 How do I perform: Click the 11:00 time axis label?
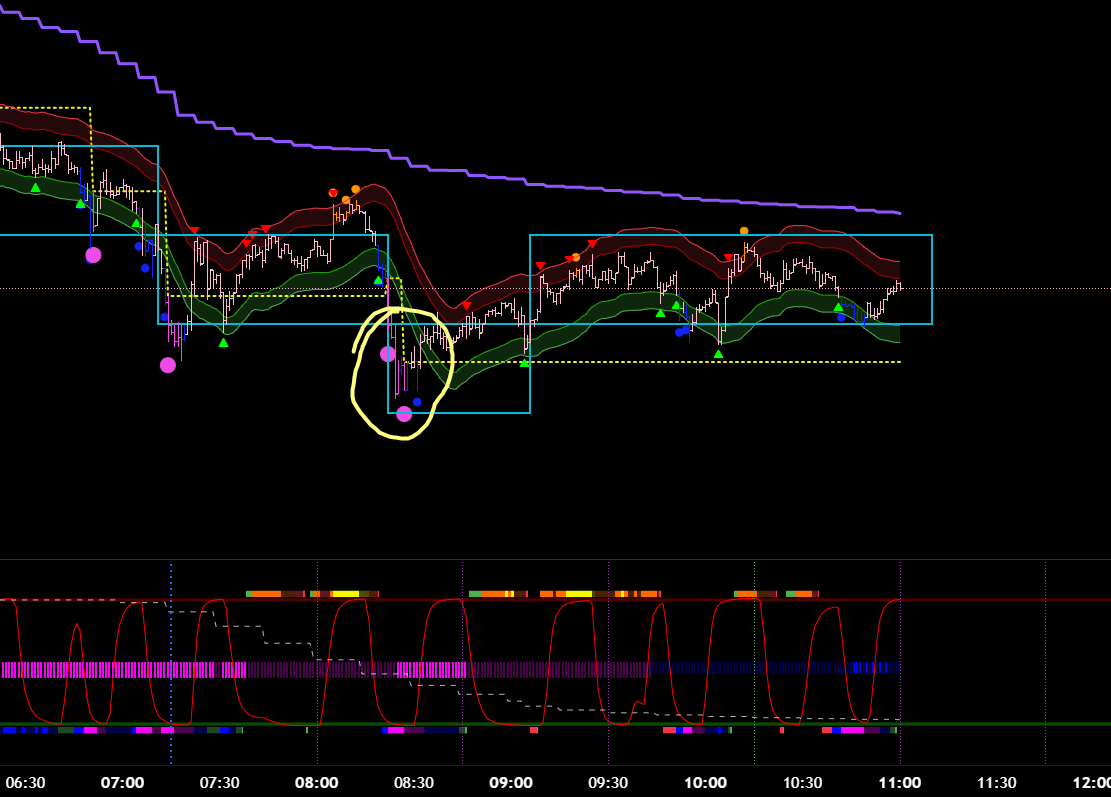pos(900,783)
